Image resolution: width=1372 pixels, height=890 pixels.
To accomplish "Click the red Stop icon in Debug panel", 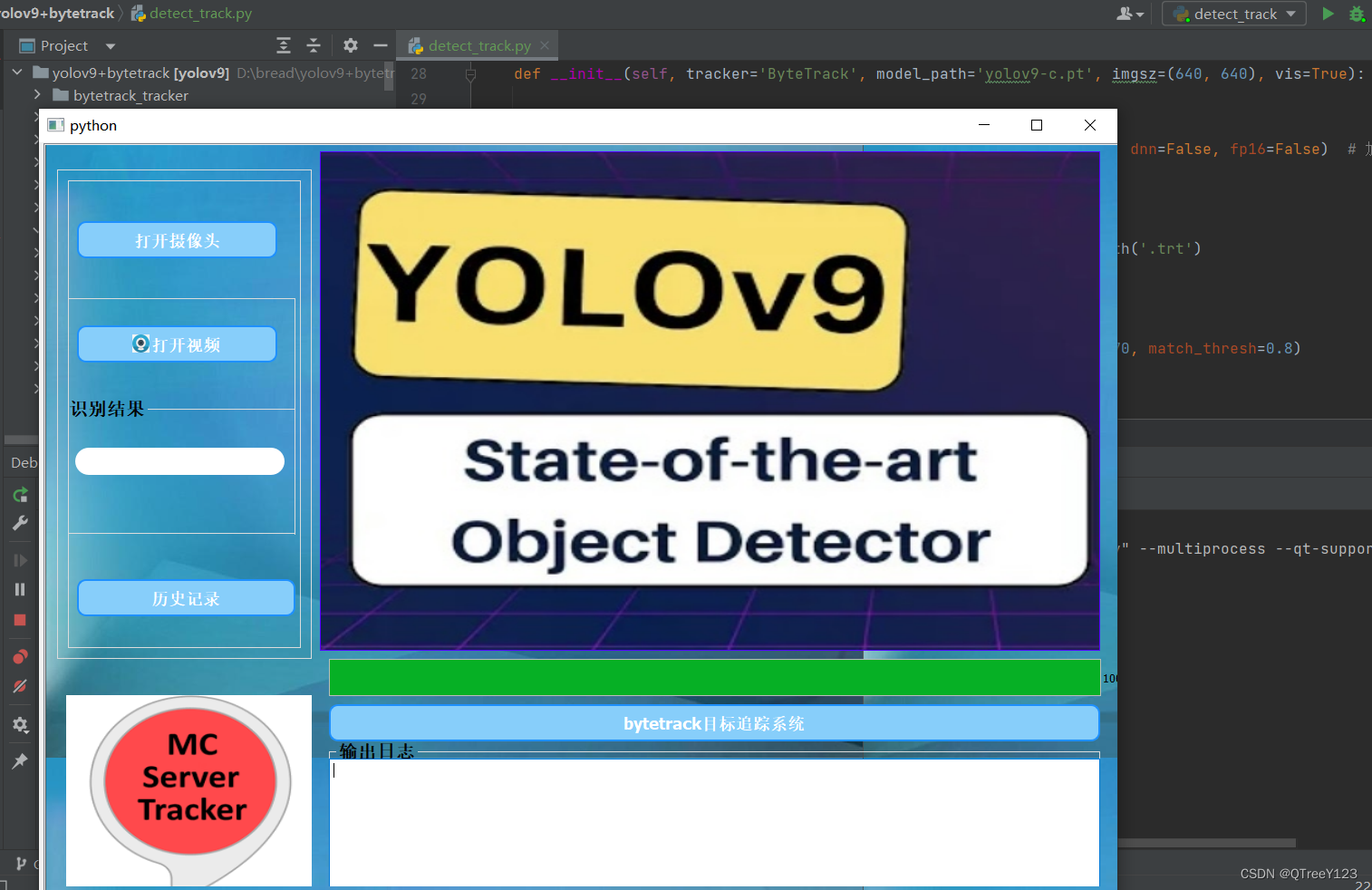I will [x=20, y=620].
